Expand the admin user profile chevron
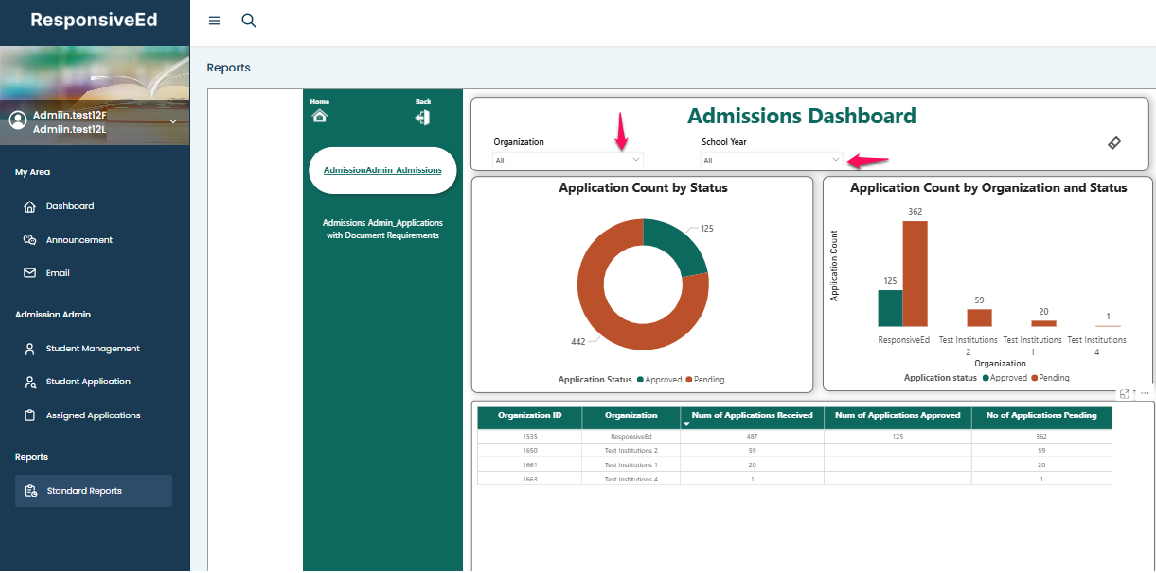This screenshot has height=573, width=1156. click(173, 121)
